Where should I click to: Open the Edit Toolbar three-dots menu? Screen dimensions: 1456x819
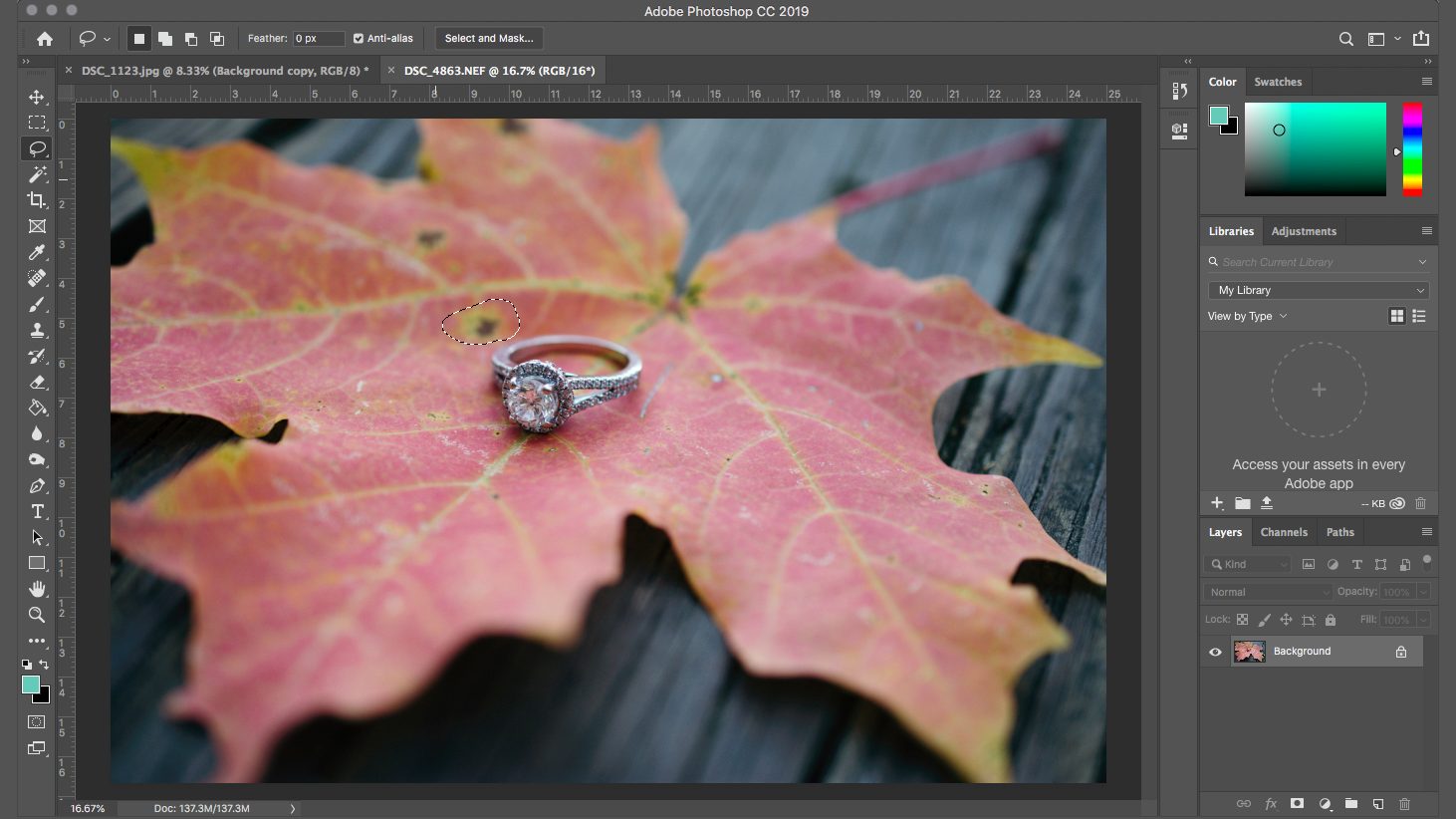(37, 641)
